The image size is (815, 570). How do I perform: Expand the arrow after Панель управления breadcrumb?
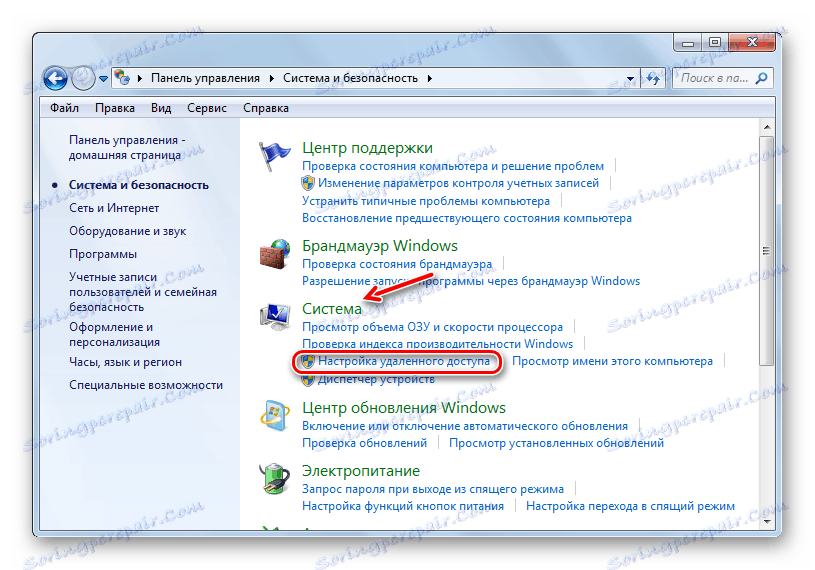tap(271, 78)
